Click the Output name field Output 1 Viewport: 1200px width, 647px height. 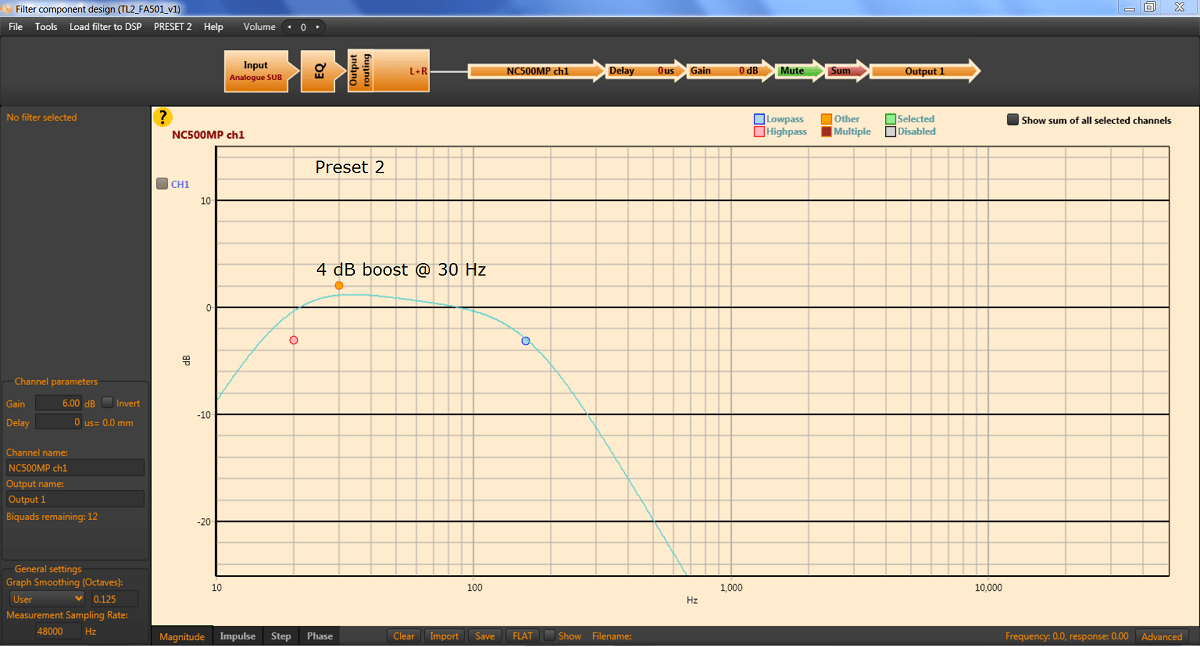[75, 499]
